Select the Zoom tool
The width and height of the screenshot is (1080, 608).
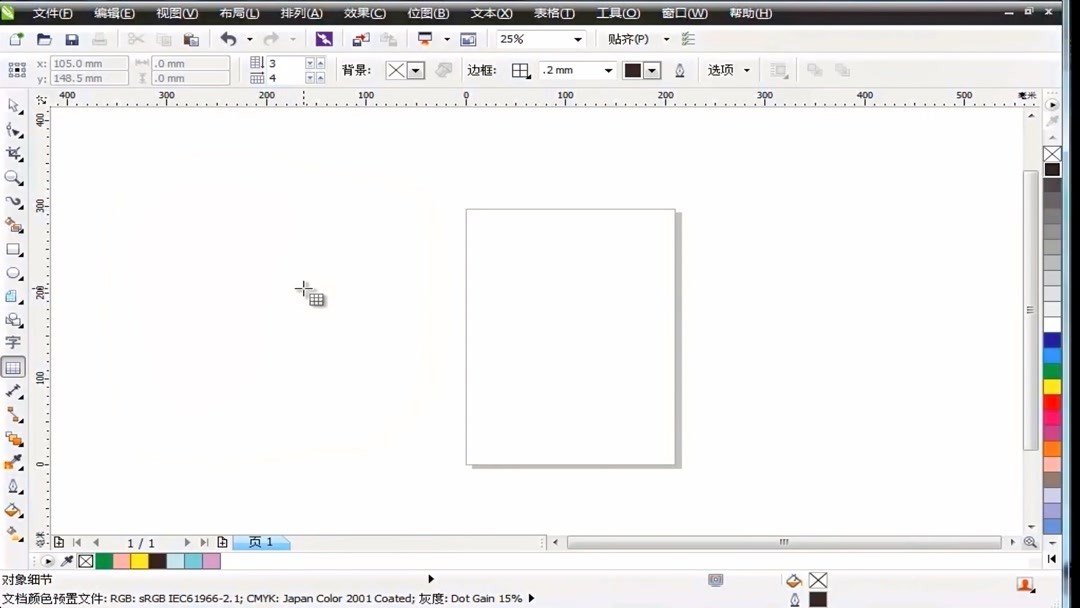point(14,178)
